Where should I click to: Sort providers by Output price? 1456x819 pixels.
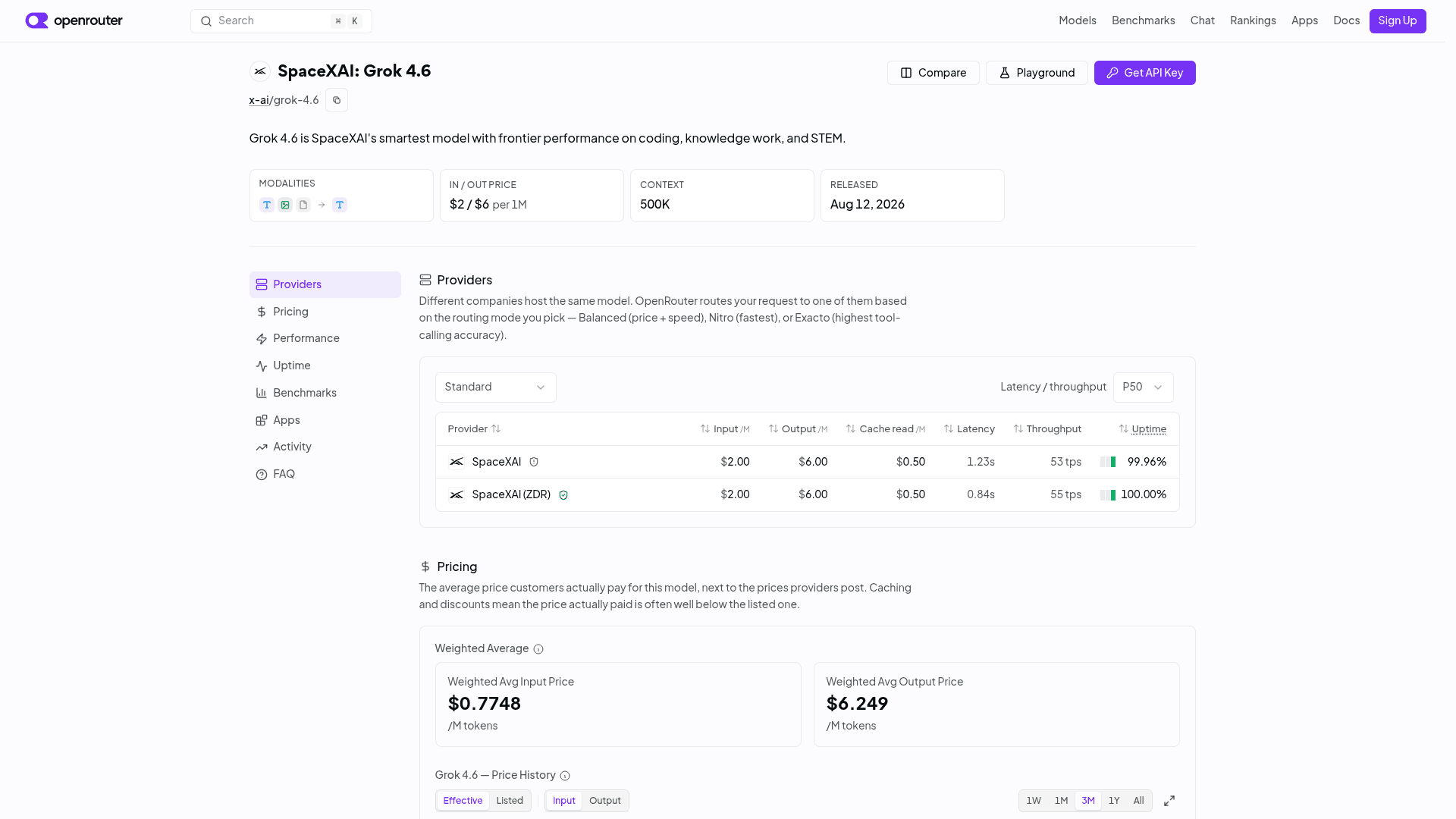pos(798,429)
